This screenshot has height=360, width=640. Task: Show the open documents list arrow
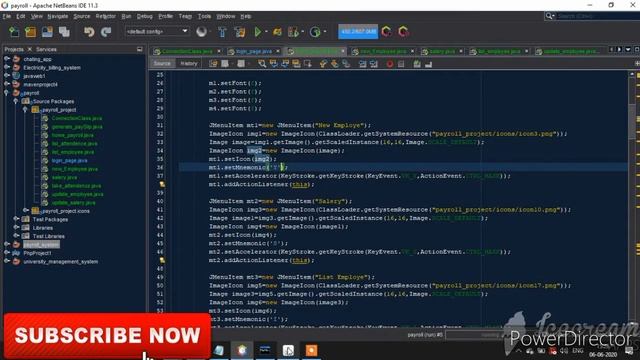(x=628, y=49)
